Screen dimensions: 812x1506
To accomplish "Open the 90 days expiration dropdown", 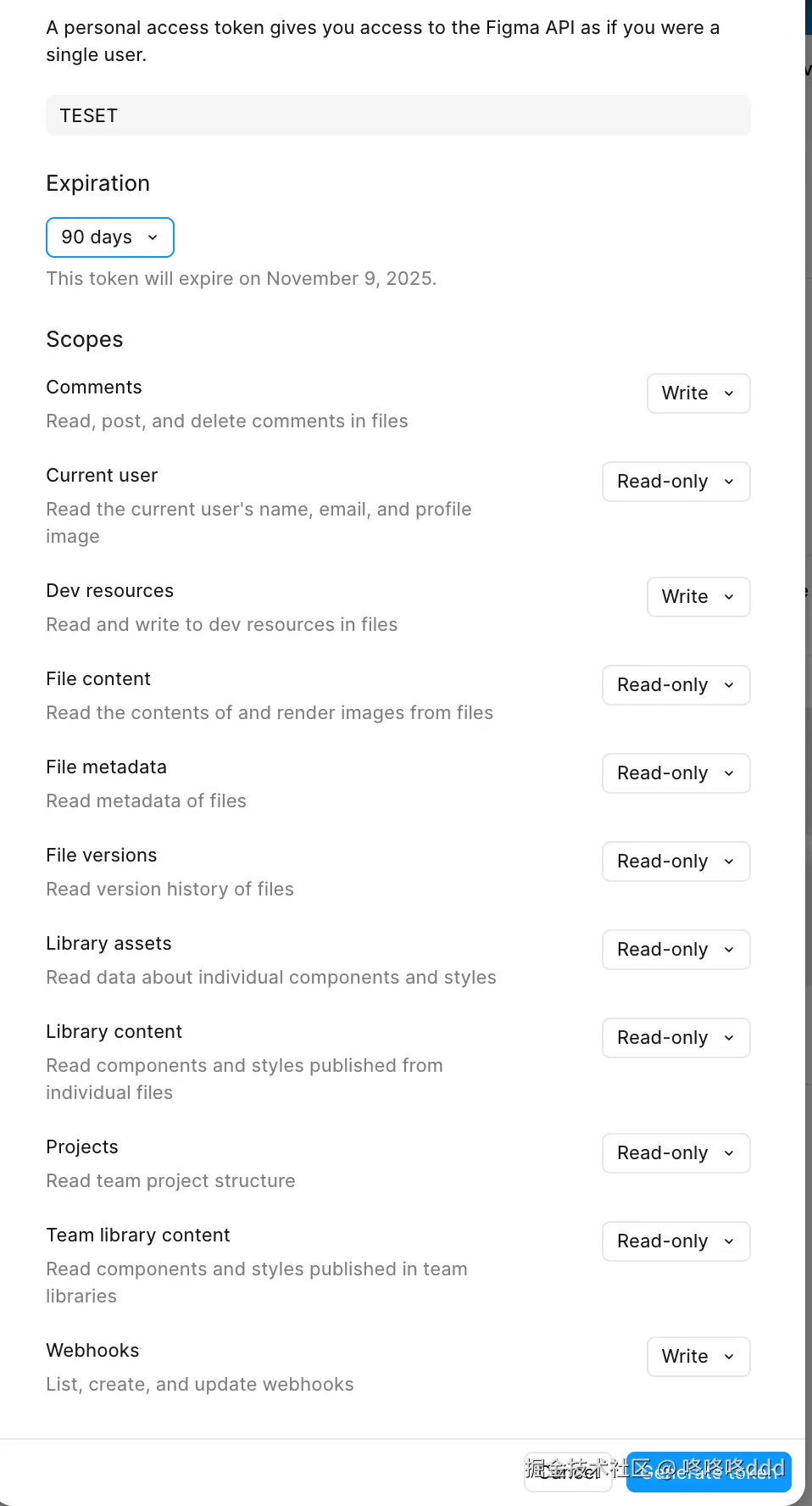I will click(x=110, y=237).
